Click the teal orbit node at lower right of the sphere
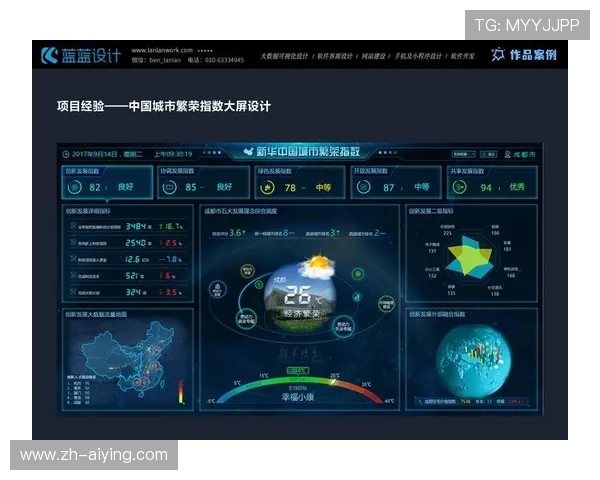This screenshot has width=600, height=480. pyautogui.click(x=343, y=327)
